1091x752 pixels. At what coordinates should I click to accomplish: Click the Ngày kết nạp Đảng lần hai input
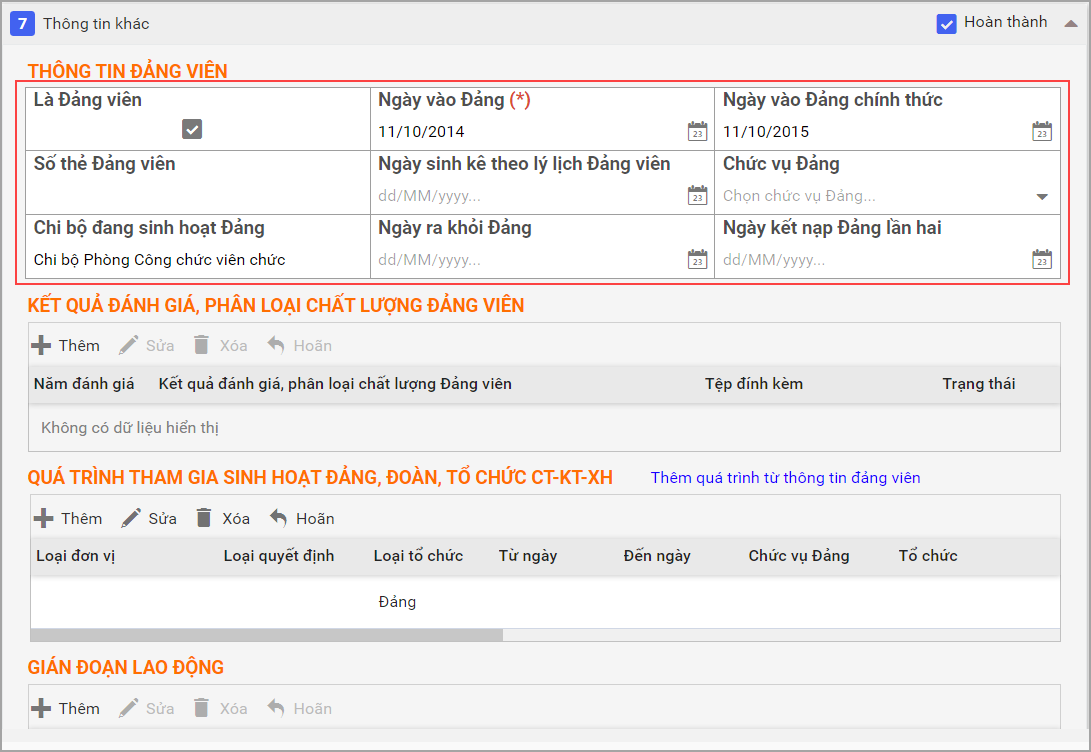pos(875,260)
